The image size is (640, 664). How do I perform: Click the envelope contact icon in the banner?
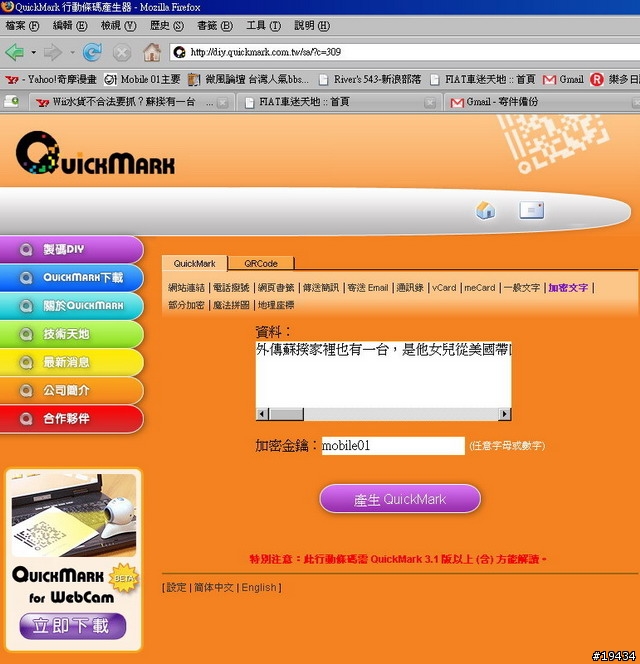[532, 210]
